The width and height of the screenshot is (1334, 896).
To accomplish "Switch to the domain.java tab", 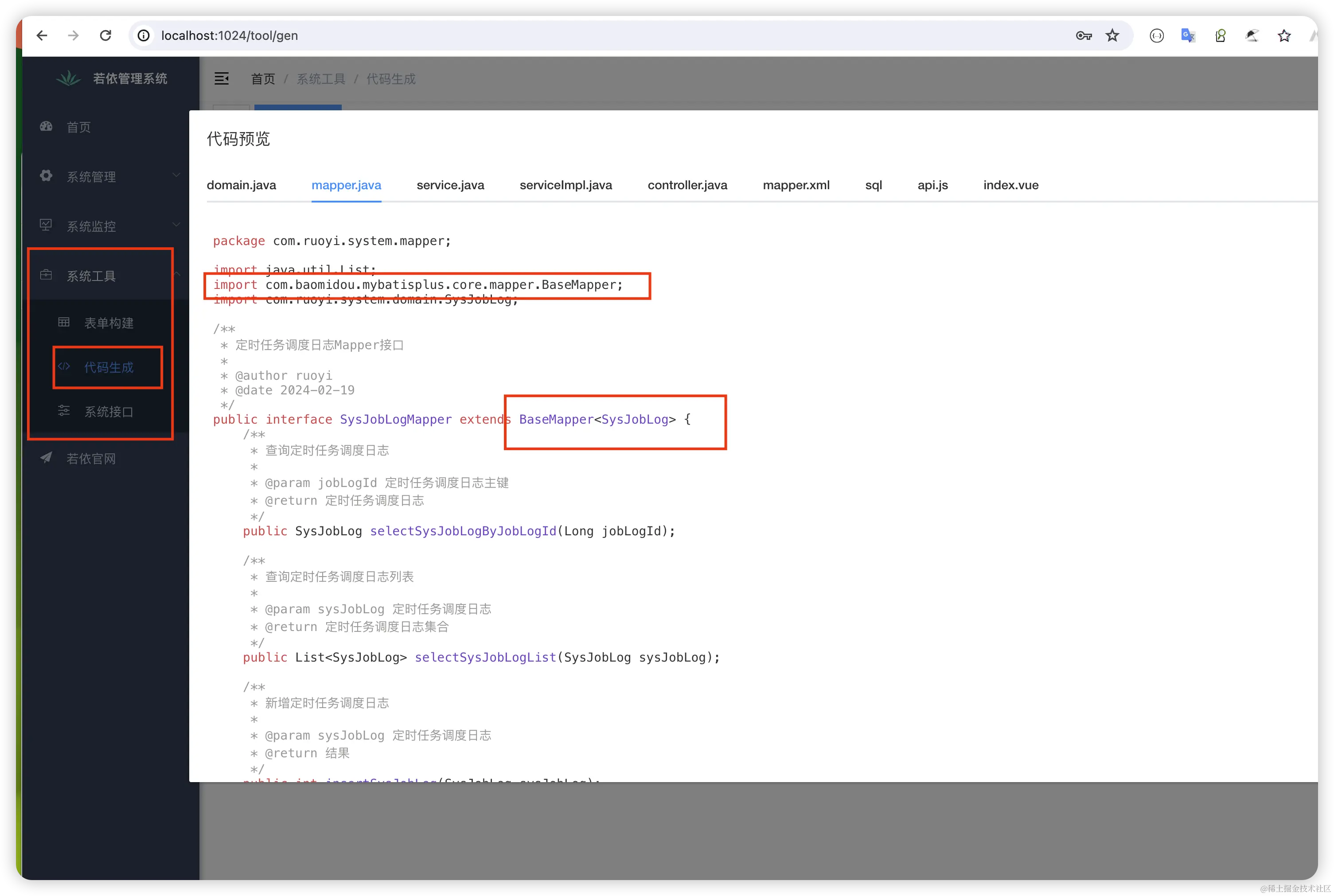I will (x=241, y=185).
